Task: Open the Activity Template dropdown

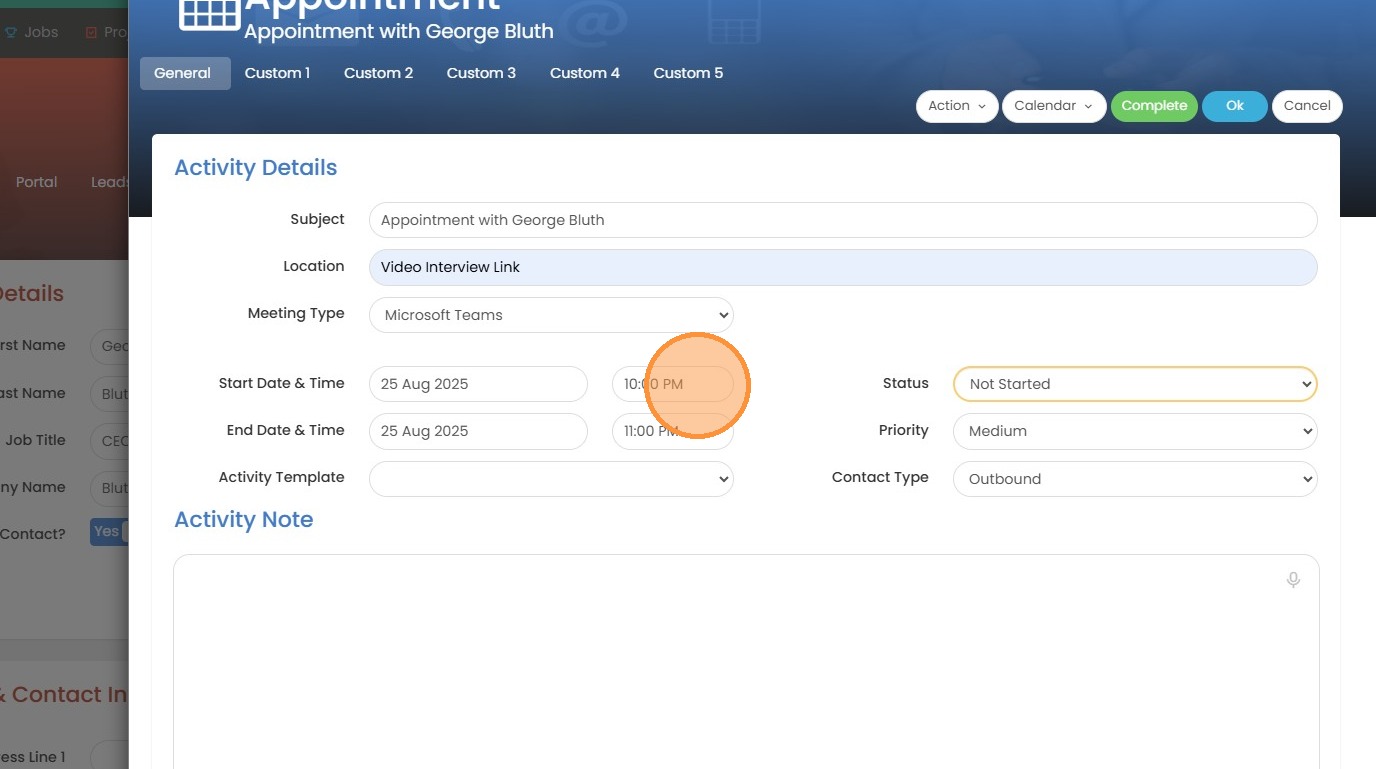Action: (x=551, y=479)
